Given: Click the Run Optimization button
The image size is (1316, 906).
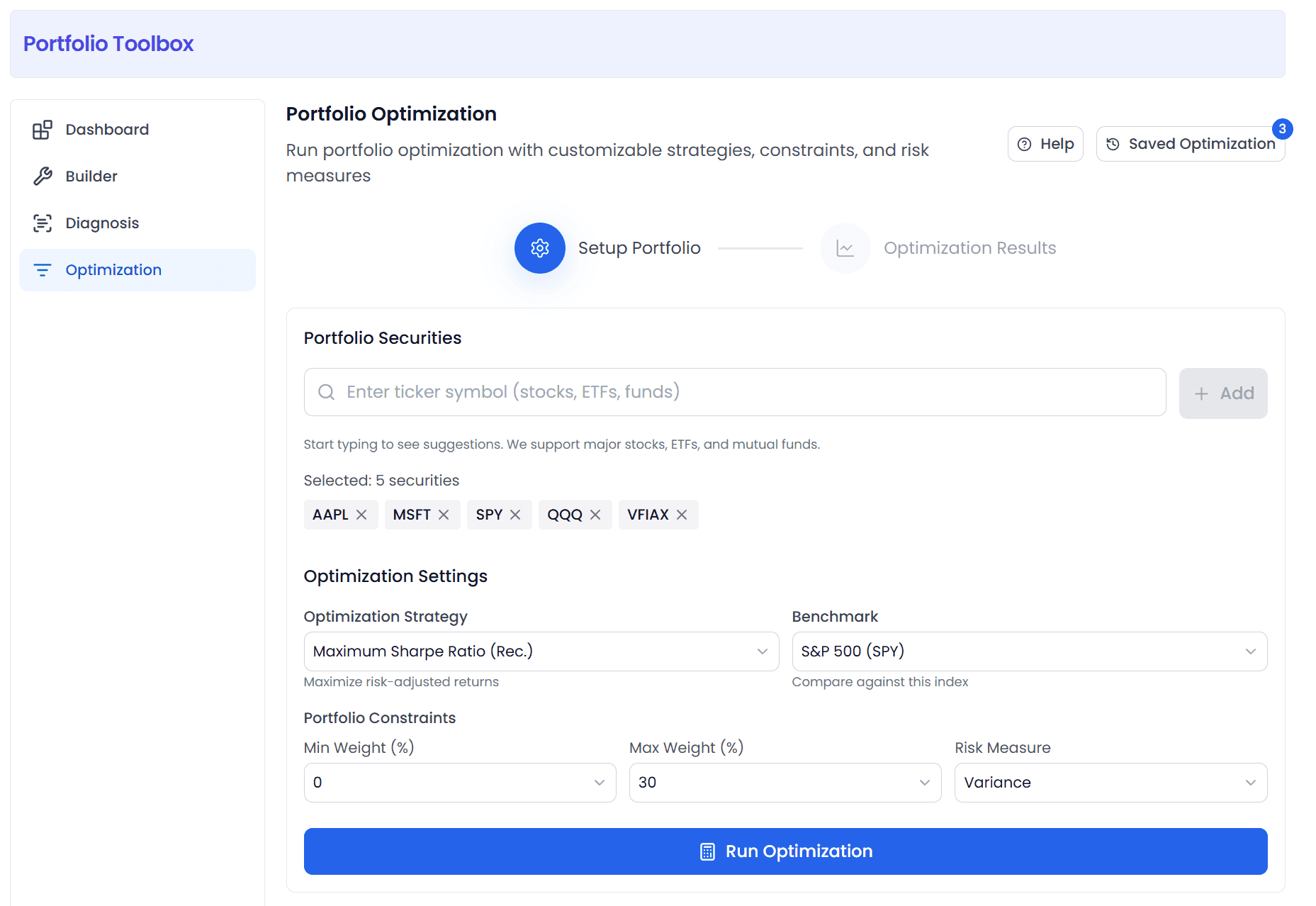Looking at the screenshot, I should (785, 851).
